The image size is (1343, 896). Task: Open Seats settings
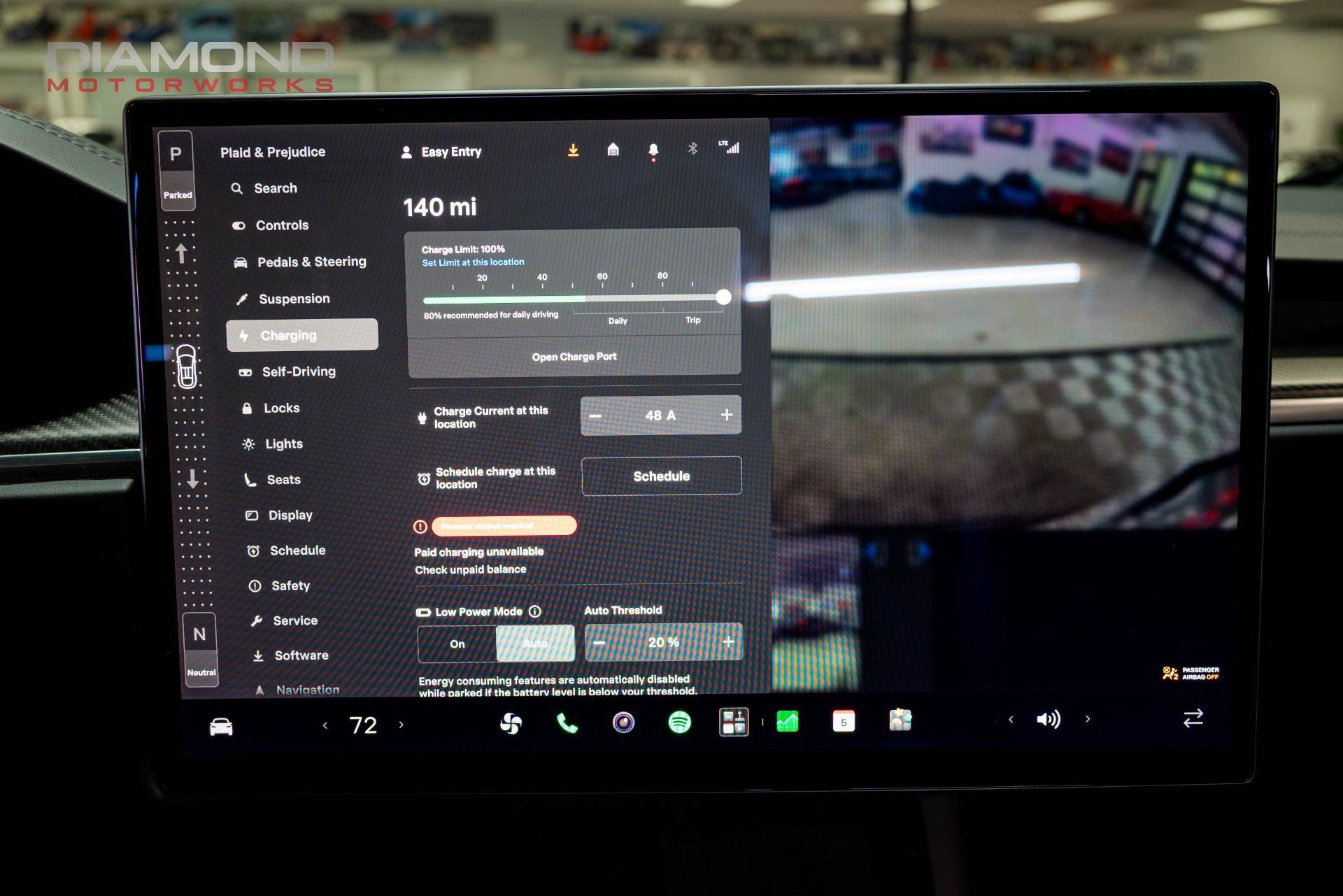point(273,479)
